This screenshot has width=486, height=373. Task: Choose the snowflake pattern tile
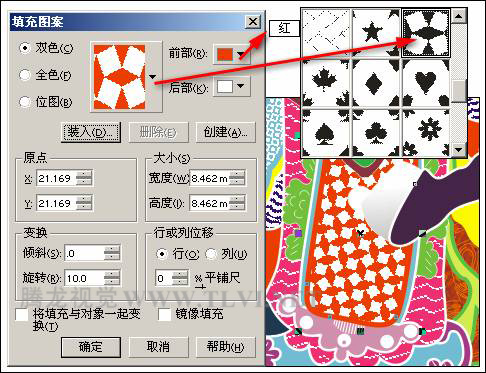pyautogui.click(x=426, y=133)
